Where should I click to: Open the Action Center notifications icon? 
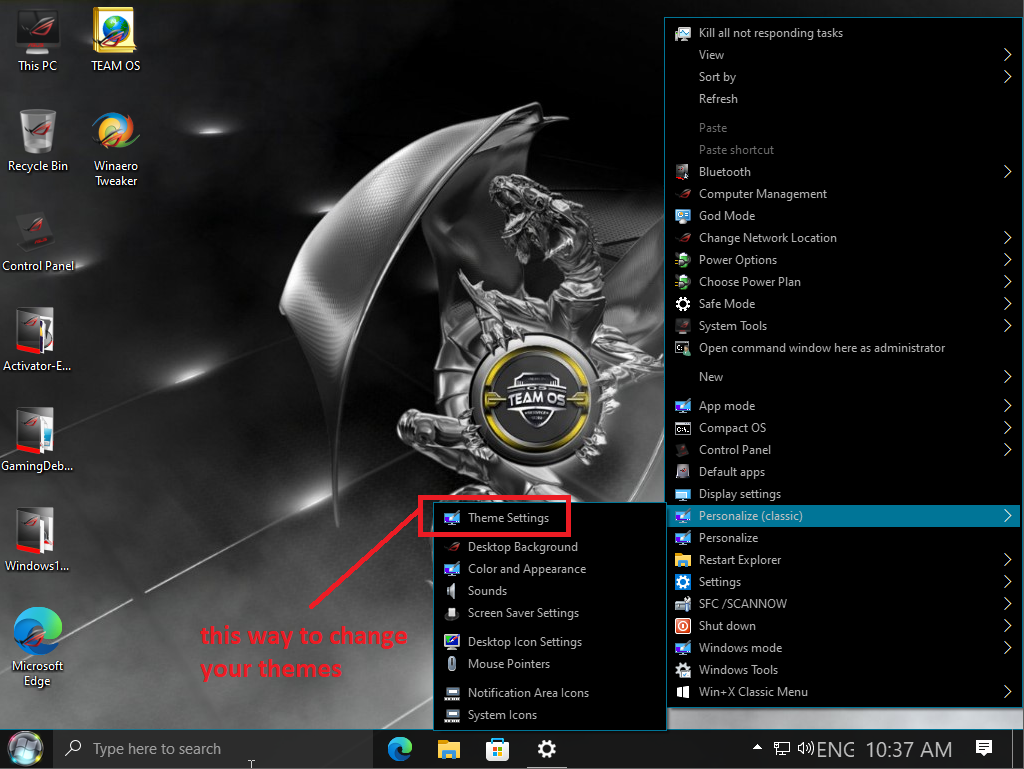coord(984,748)
